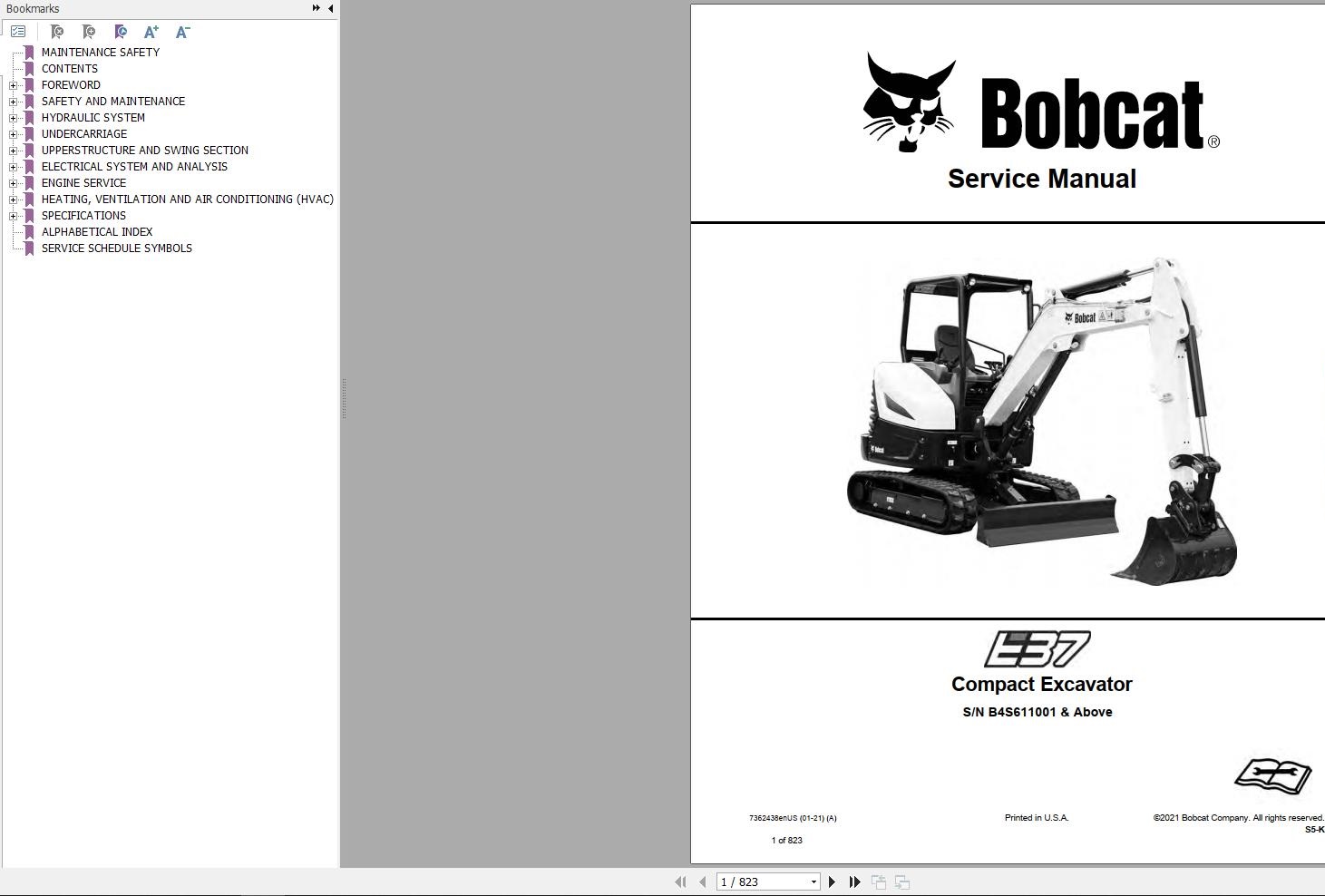Click the next view icon
This screenshot has height=896, width=1325.
[901, 881]
